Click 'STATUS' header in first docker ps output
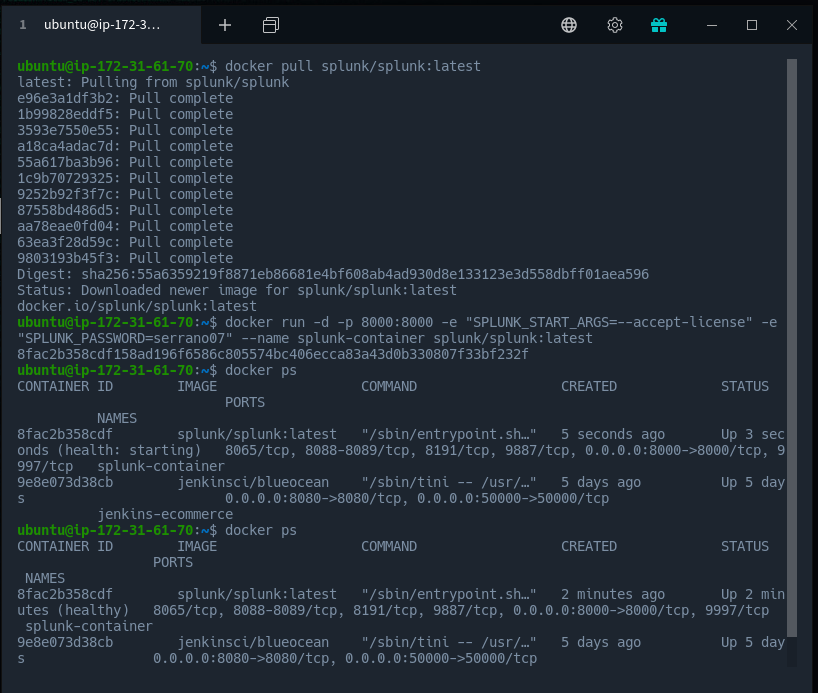Viewport: 818px width, 693px height. pyautogui.click(x=745, y=387)
